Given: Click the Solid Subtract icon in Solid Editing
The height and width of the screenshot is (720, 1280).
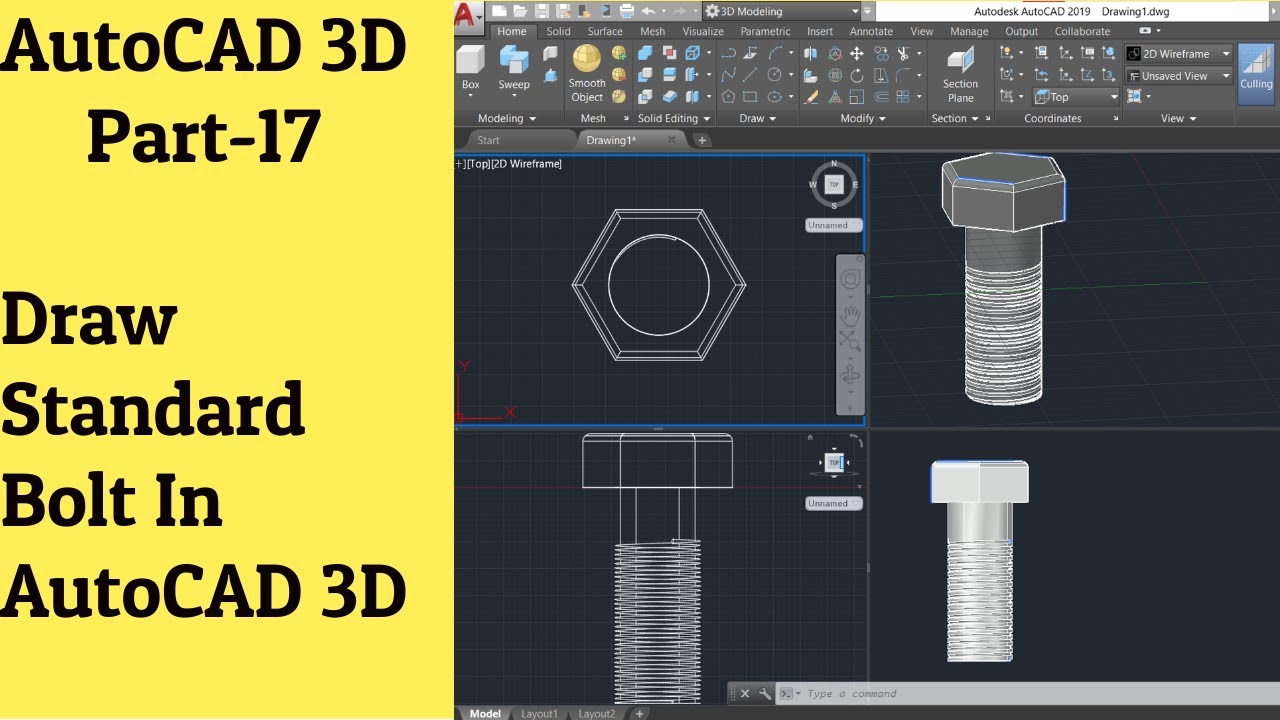Looking at the screenshot, I should [x=645, y=75].
